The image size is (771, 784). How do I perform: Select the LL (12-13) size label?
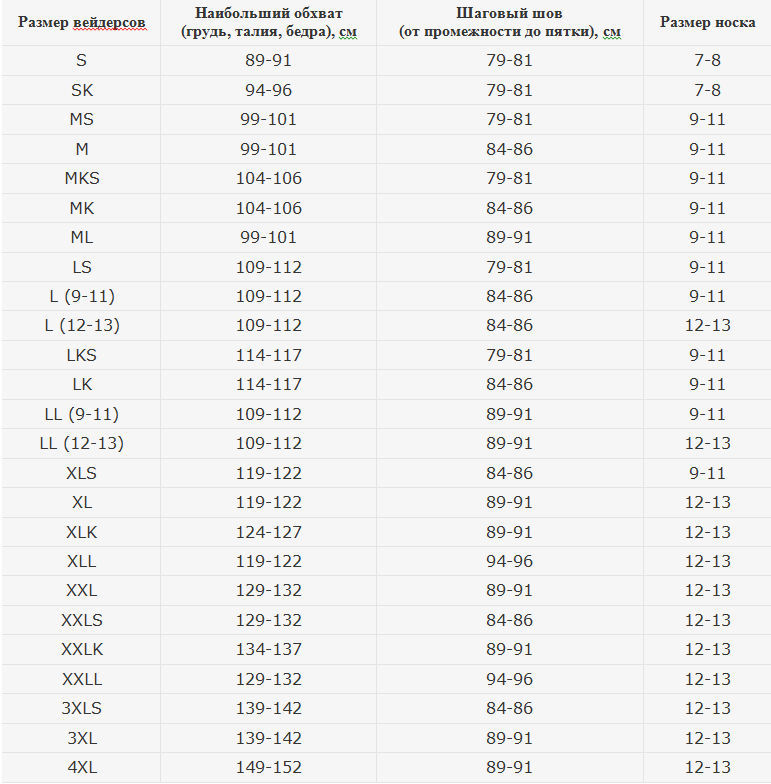82,444
